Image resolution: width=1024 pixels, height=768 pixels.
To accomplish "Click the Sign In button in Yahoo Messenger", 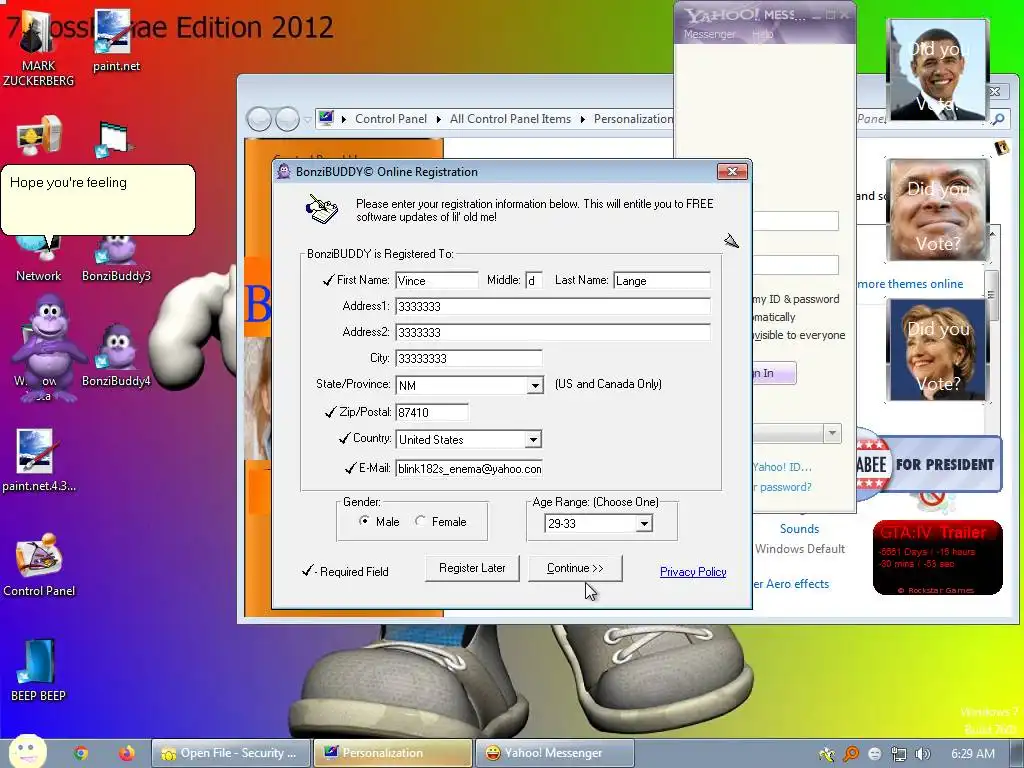I will tap(774, 373).
